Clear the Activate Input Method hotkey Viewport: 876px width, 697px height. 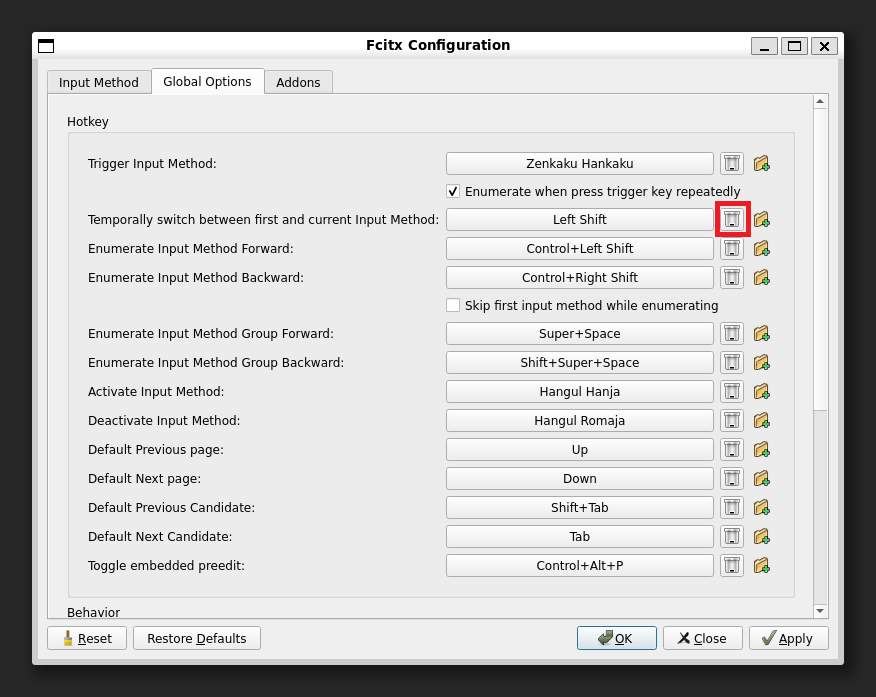pos(731,392)
